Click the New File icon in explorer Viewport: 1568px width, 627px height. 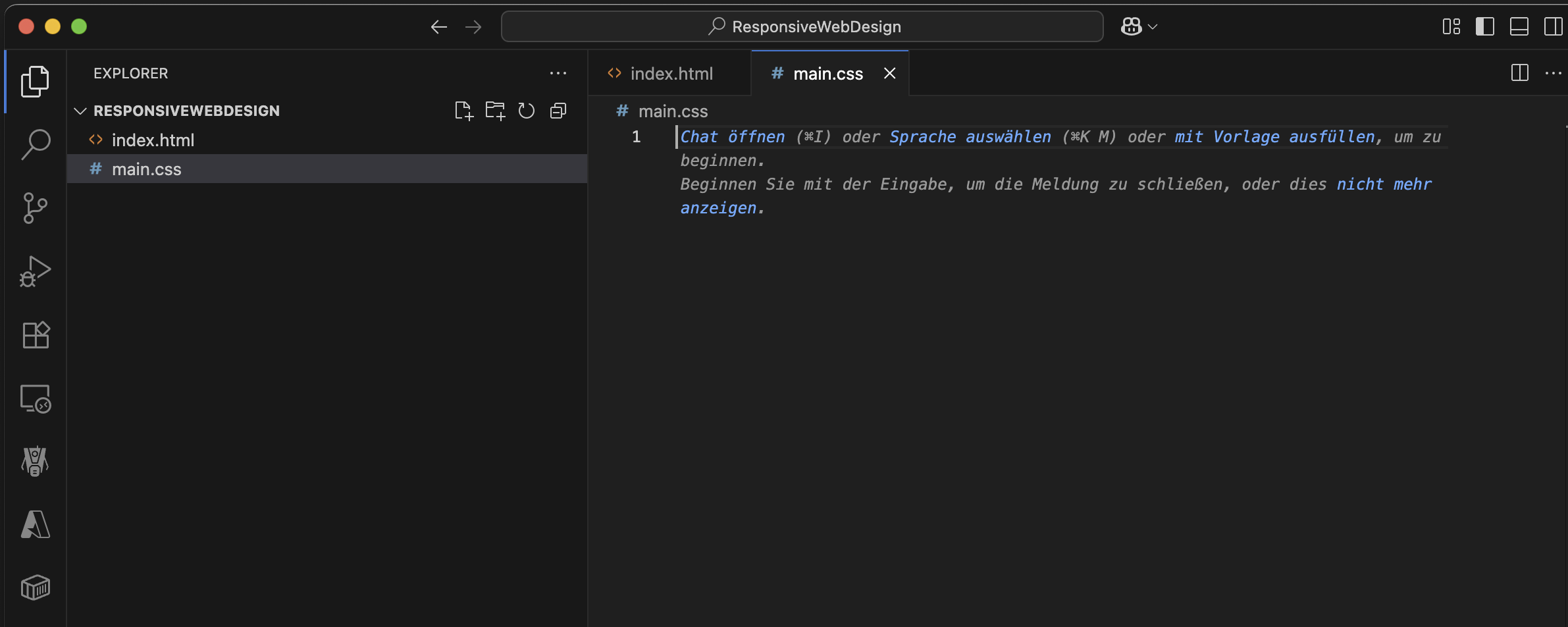(x=463, y=111)
